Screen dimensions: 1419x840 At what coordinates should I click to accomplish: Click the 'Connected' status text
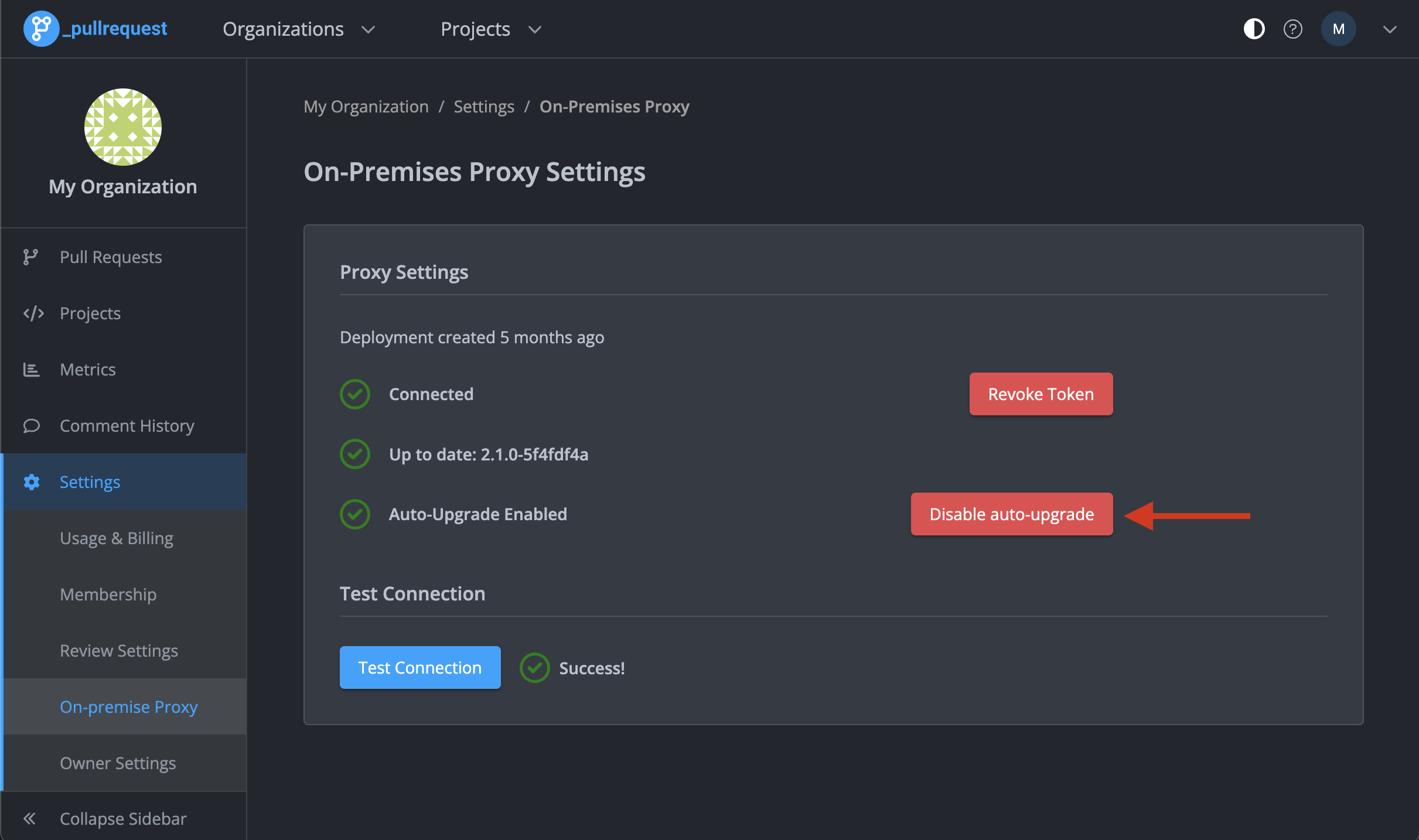pos(431,394)
